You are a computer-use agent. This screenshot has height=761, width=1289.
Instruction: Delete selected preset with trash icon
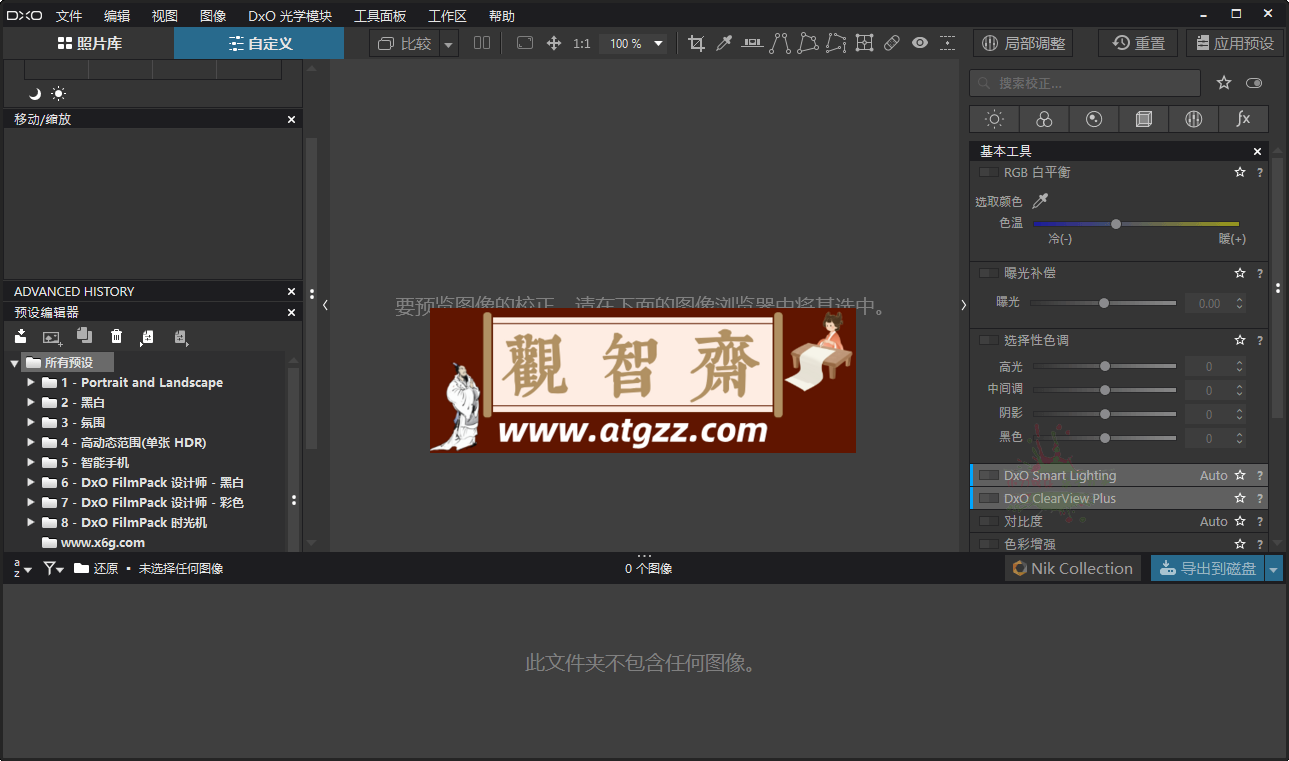[x=116, y=337]
